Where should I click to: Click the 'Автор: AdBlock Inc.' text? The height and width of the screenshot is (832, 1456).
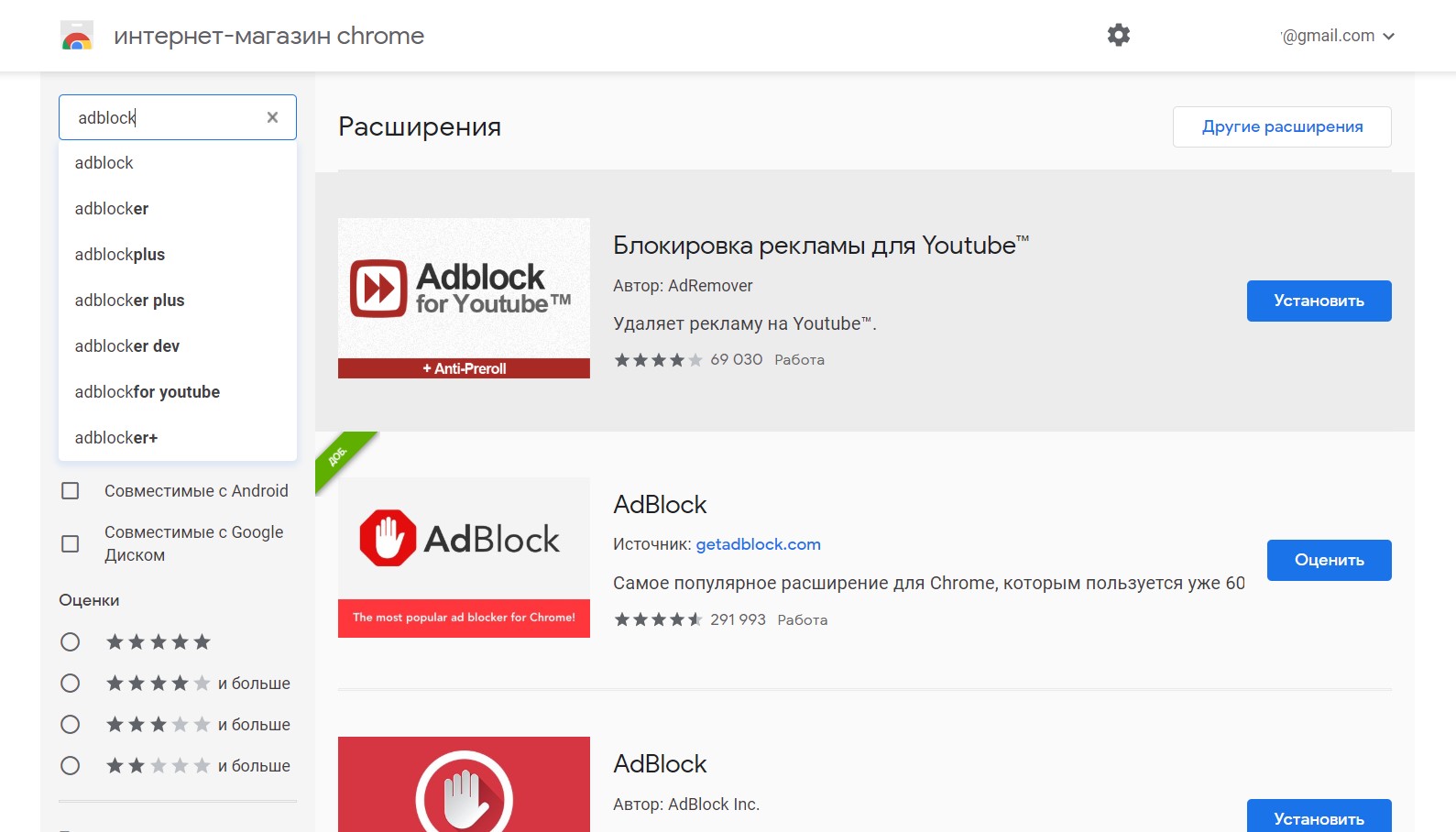(x=686, y=805)
